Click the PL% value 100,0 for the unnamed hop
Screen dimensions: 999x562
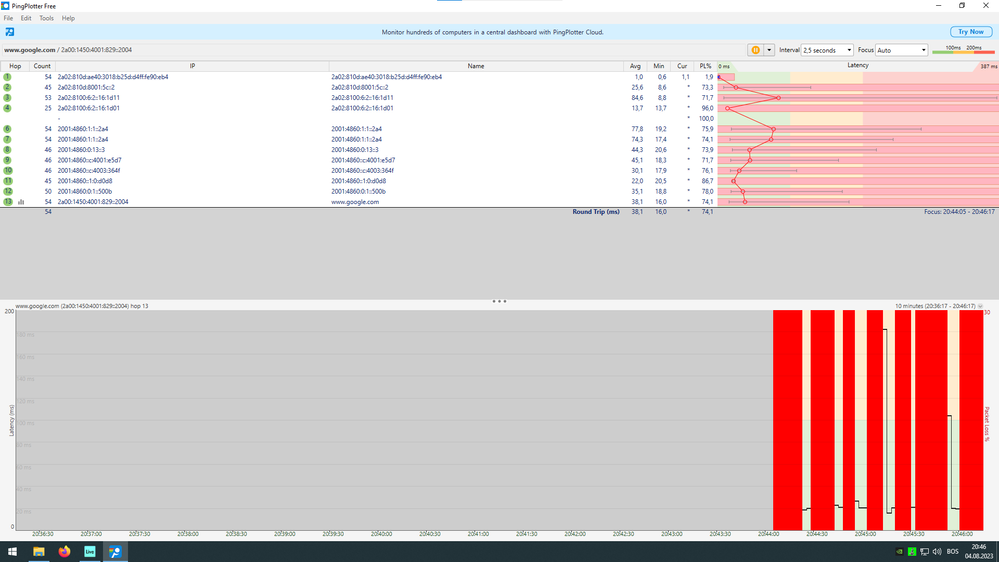pyautogui.click(x=706, y=119)
